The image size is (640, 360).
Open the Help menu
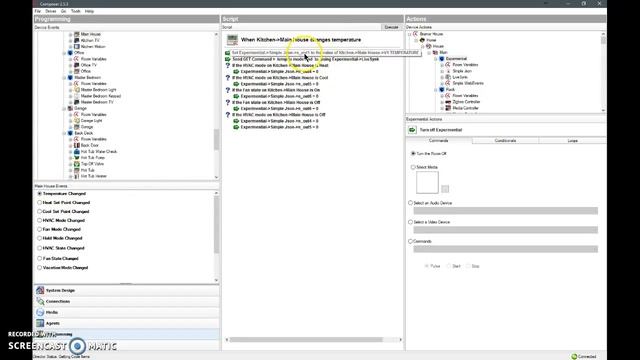tap(89, 11)
